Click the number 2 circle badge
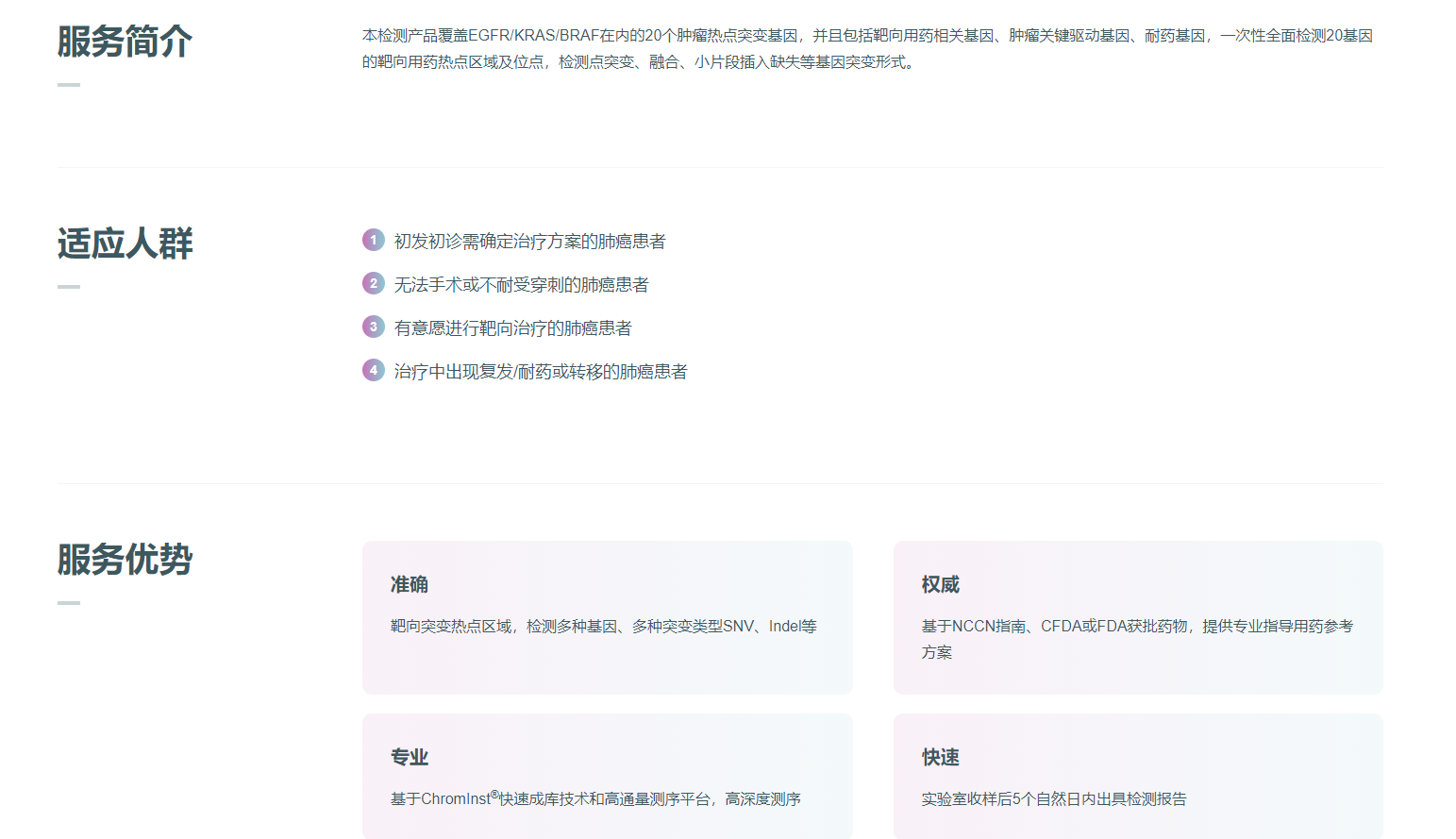This screenshot has width=1456, height=839. pyautogui.click(x=373, y=283)
